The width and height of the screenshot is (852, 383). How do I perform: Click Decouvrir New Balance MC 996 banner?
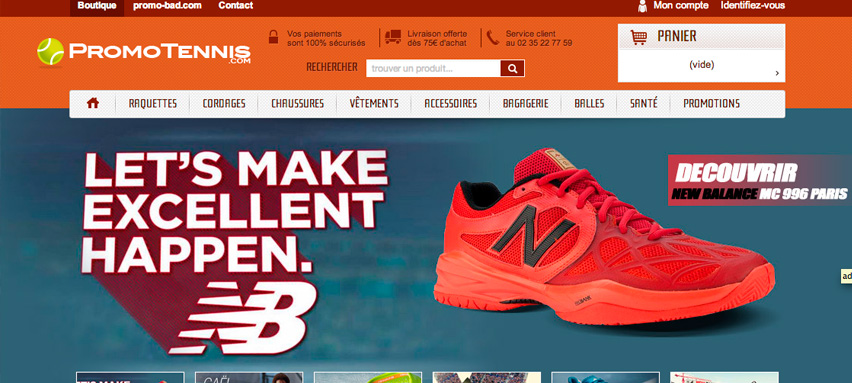click(760, 180)
